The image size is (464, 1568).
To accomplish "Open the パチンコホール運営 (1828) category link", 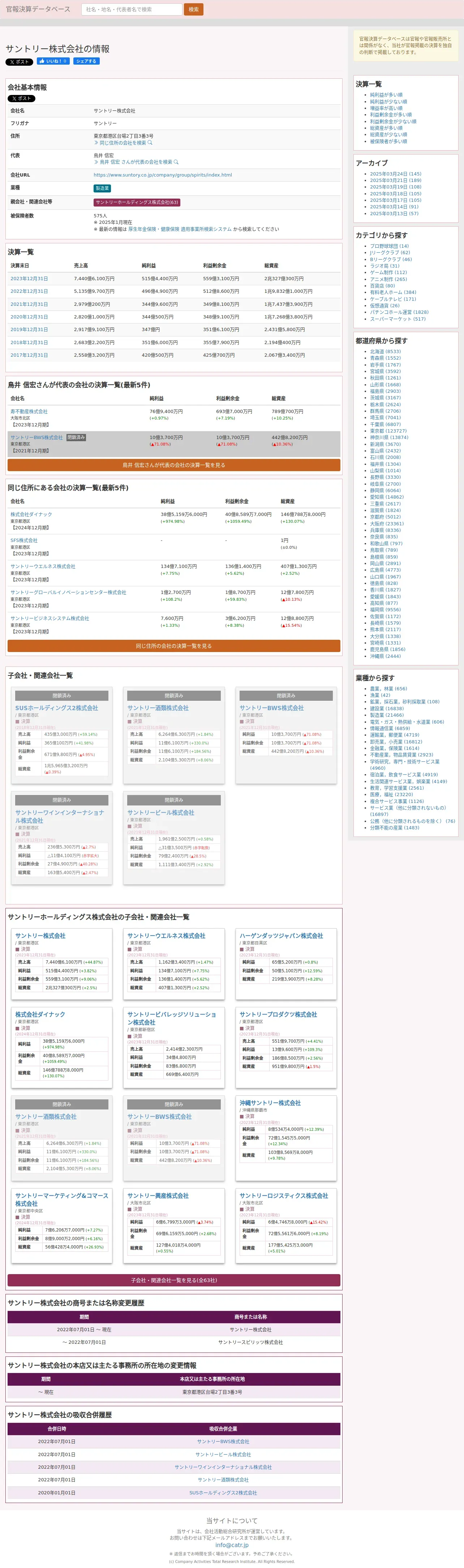I will pyautogui.click(x=399, y=312).
